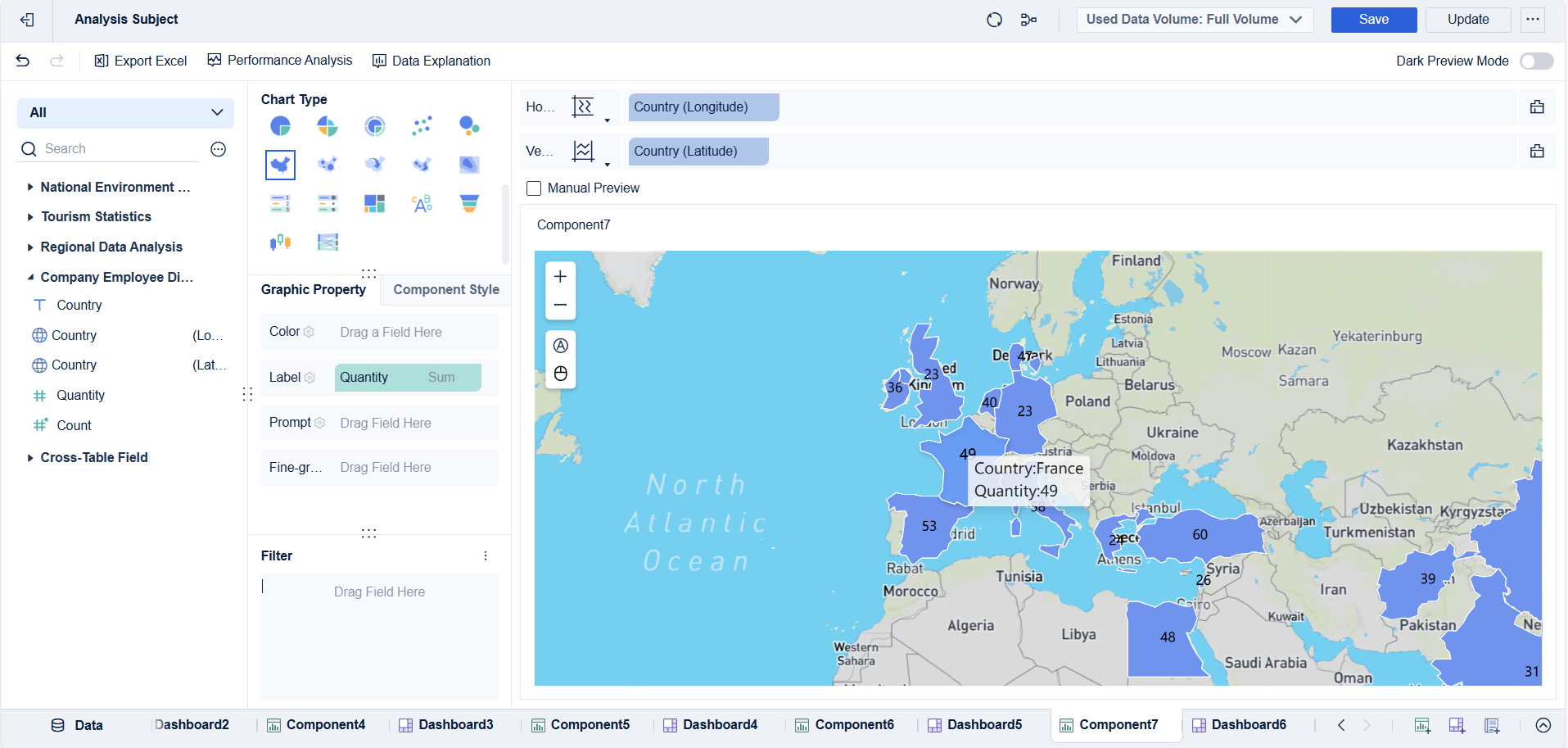Zoom out on the map
This screenshot has height=748, width=1568.
point(561,305)
